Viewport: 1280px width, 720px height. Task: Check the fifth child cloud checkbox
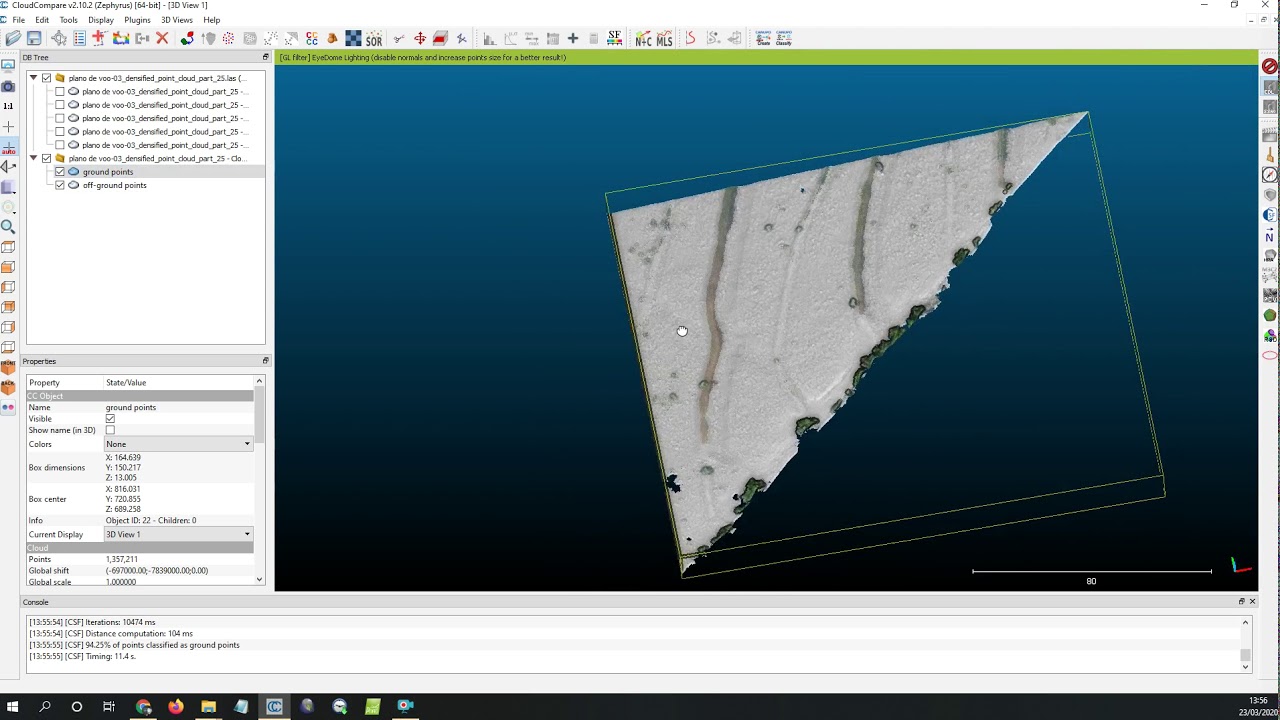click(x=60, y=145)
